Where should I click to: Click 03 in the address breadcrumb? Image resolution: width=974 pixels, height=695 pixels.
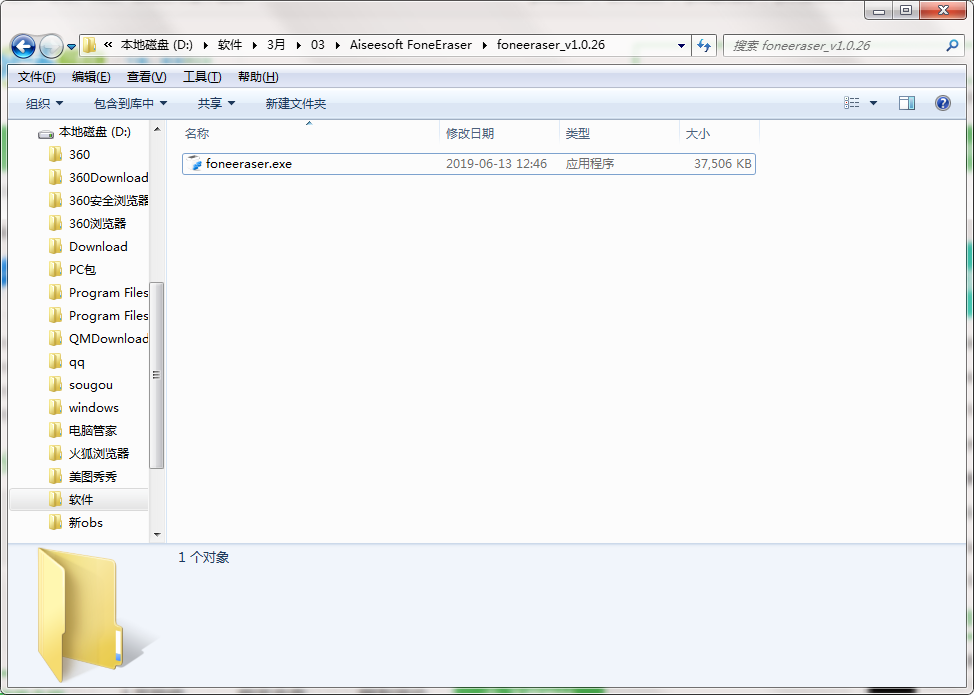coord(317,45)
